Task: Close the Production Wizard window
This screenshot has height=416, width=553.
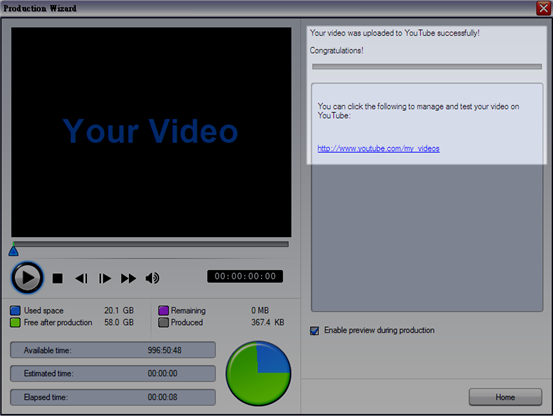Action: click(543, 8)
